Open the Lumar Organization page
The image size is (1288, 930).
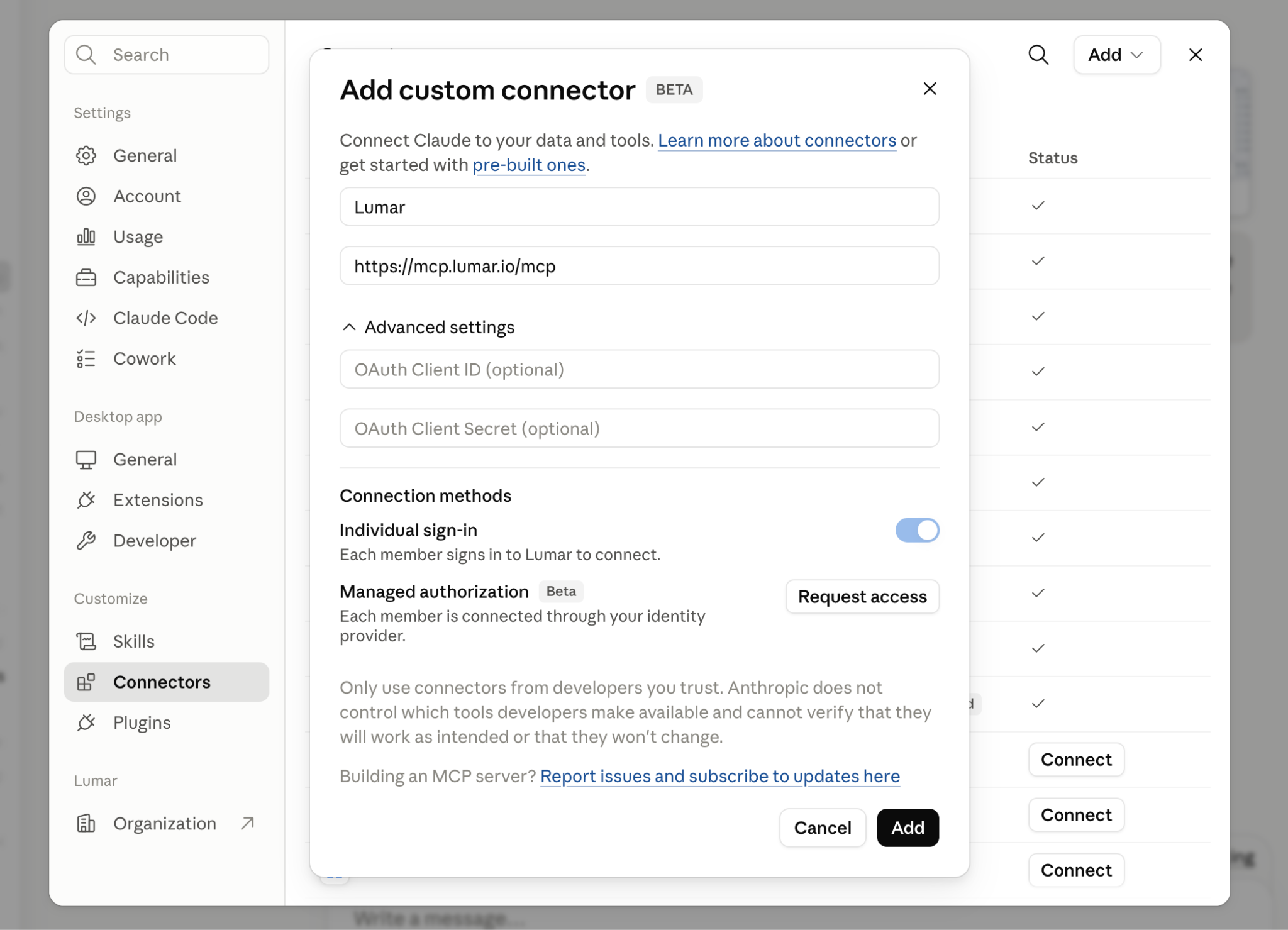click(167, 824)
